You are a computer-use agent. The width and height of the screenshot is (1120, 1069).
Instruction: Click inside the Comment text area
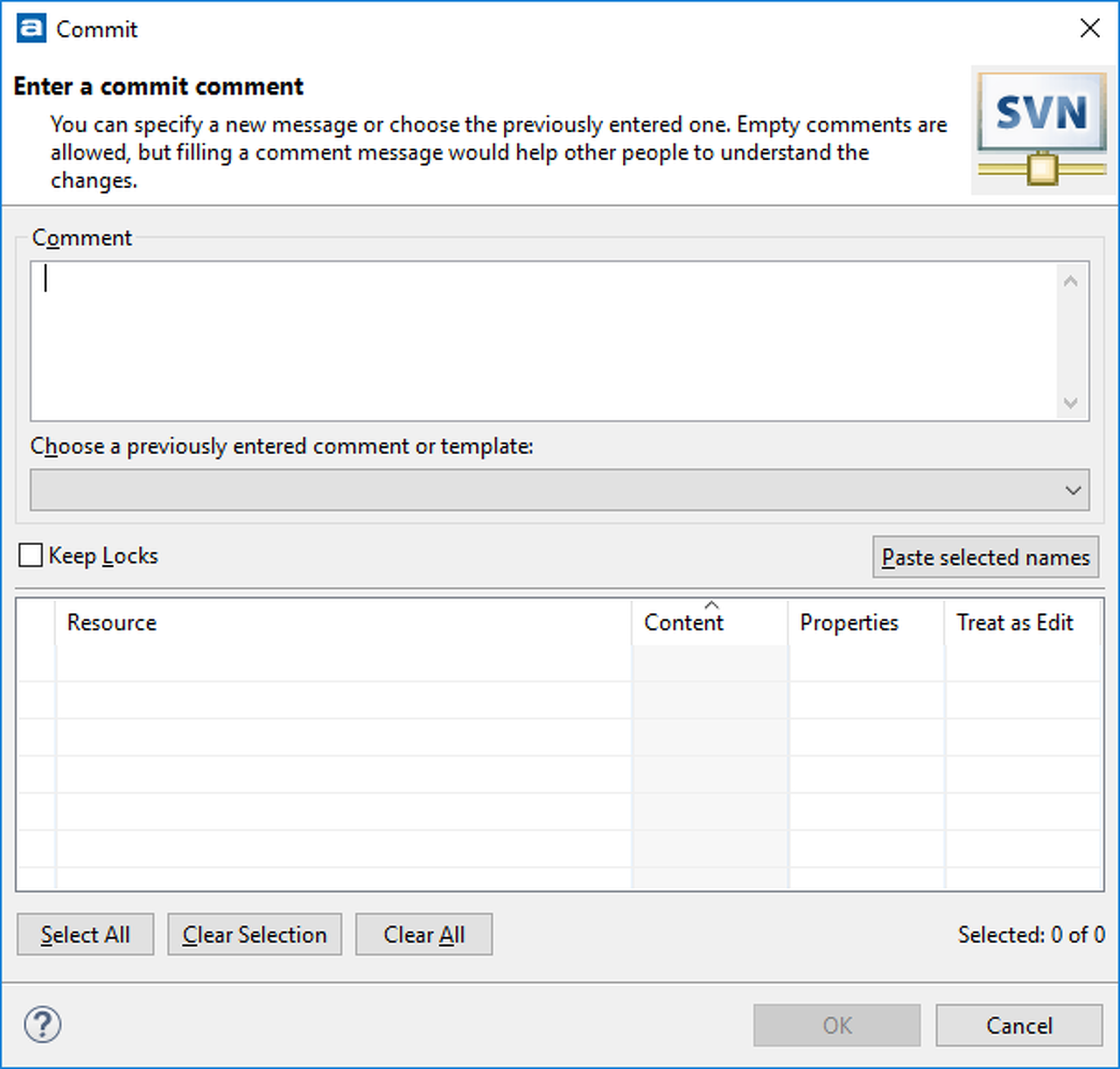[x=542, y=341]
